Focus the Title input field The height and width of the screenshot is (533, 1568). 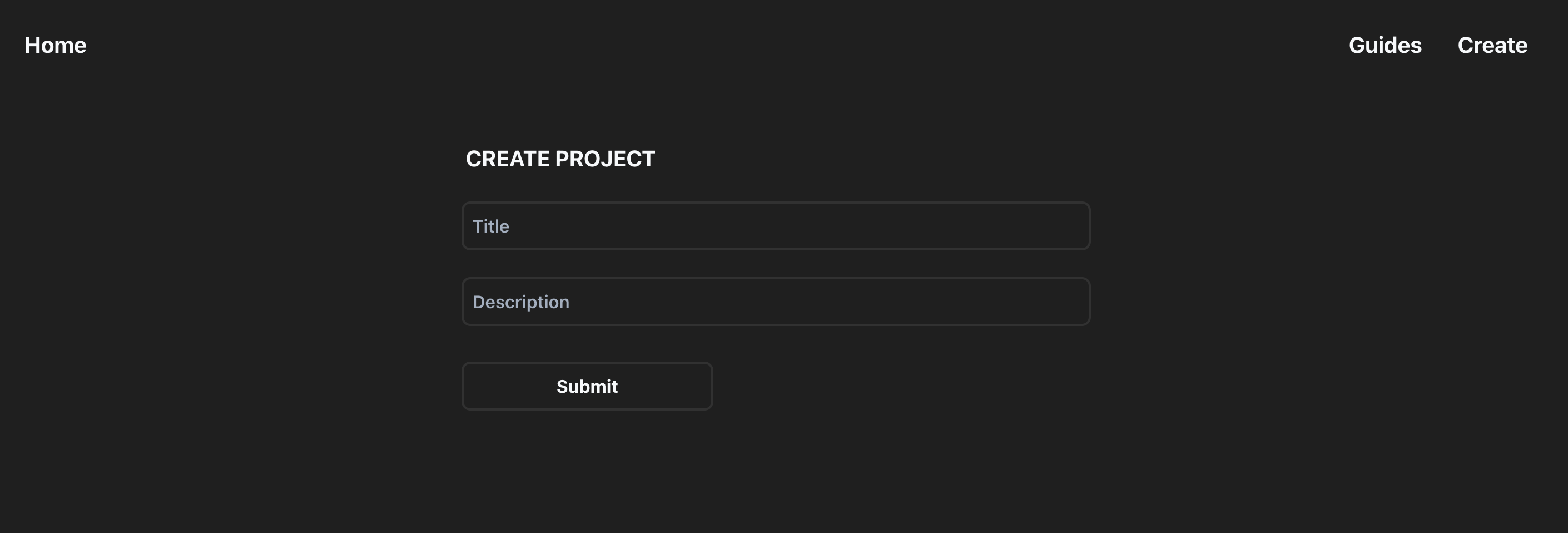coord(776,226)
